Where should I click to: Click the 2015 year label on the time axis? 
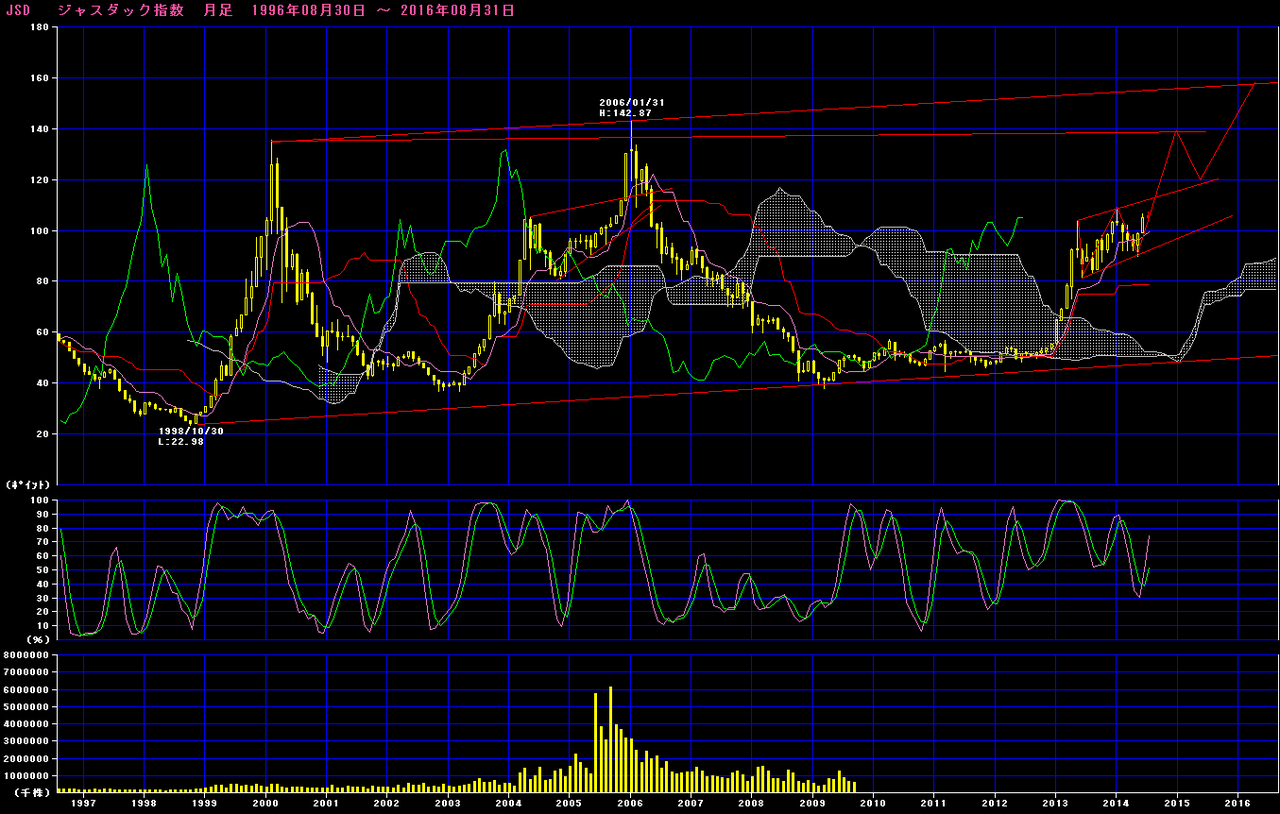(x=1177, y=802)
